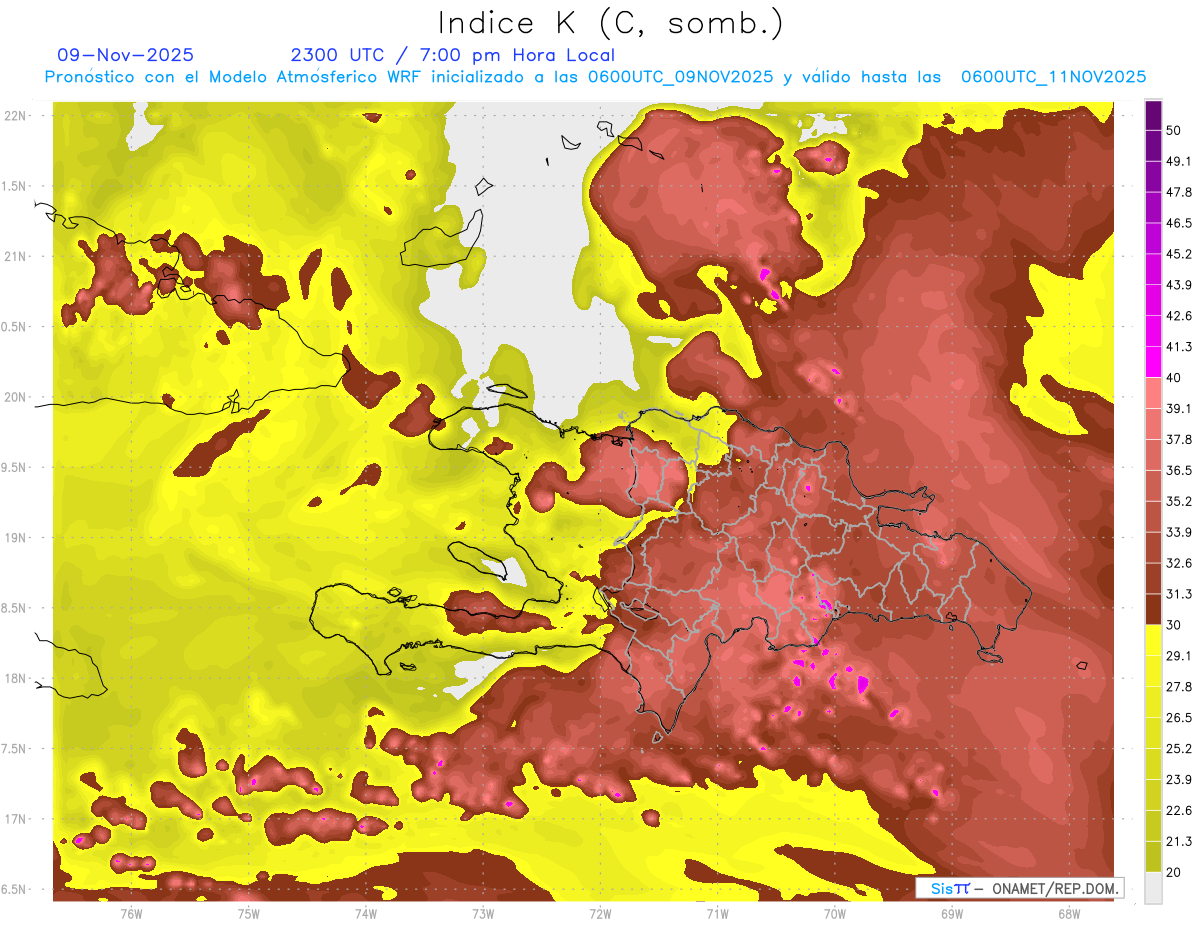The width and height of the screenshot is (1200, 927).
Task: Click the '75W' longitude label
Action: pos(248,913)
